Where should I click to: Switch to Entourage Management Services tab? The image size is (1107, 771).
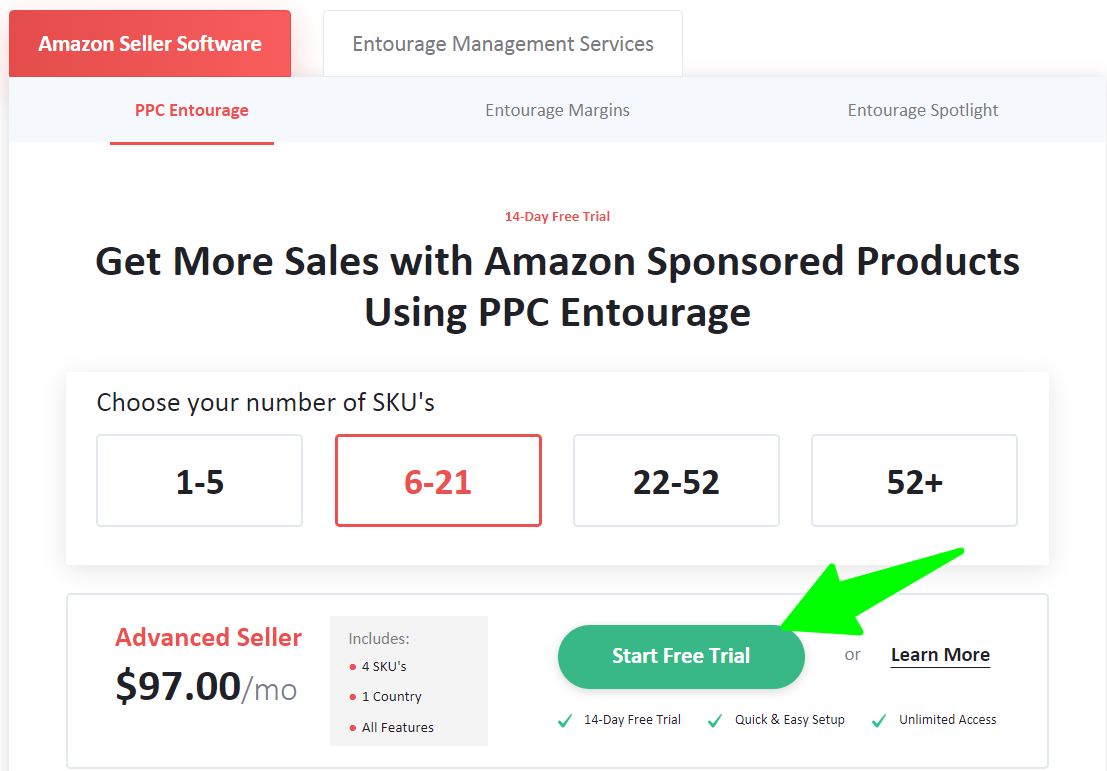pyautogui.click(x=503, y=44)
